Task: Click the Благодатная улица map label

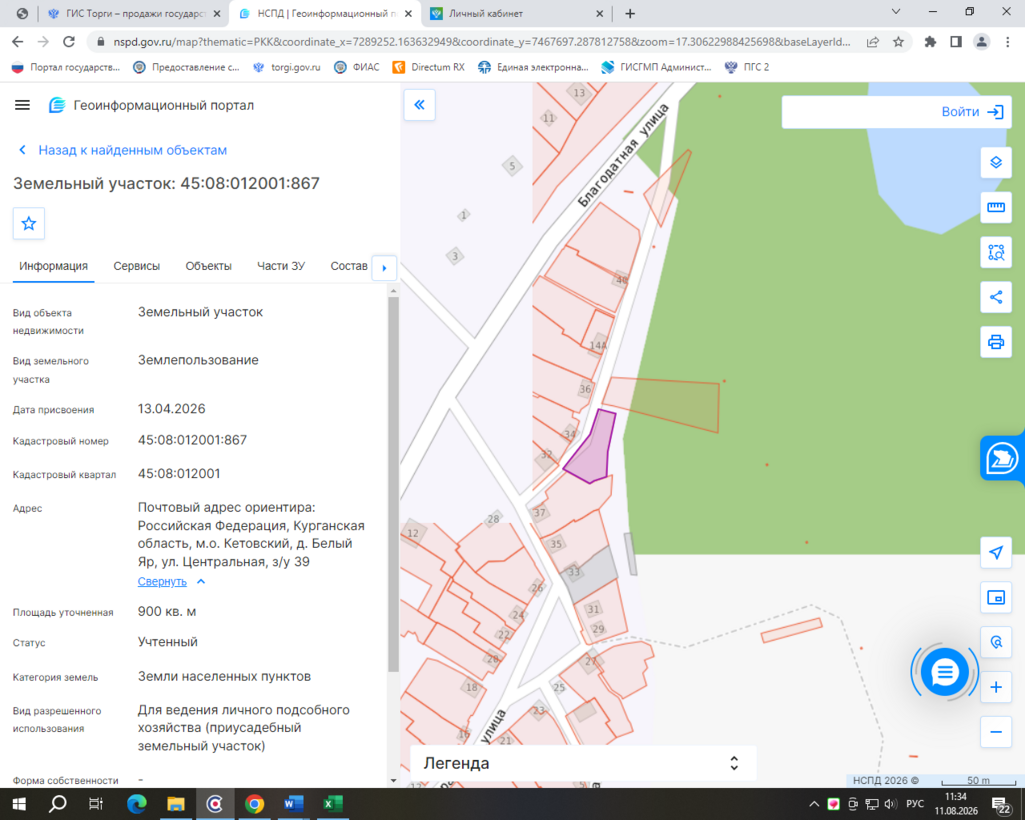Action: pos(623,156)
